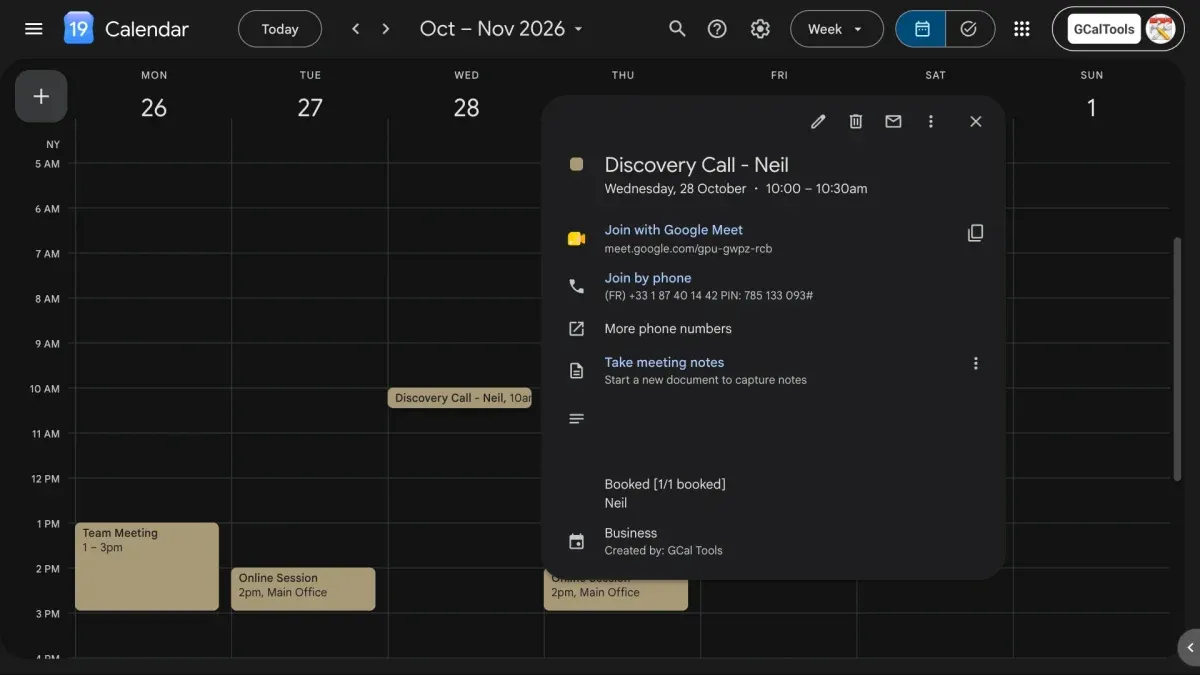Switch to the Tasks view toggle

tap(969, 29)
